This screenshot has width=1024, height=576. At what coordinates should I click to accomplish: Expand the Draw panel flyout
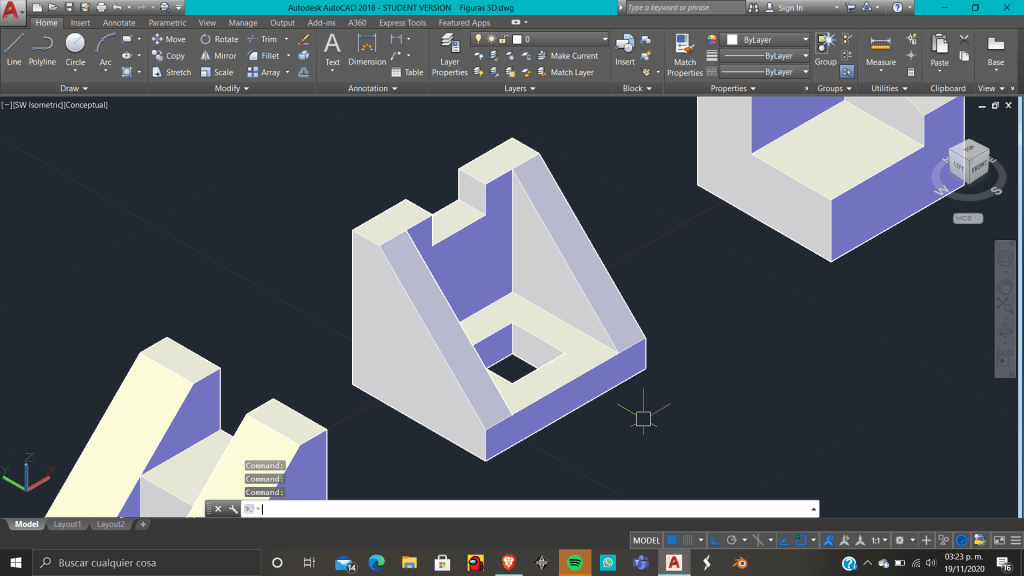click(x=75, y=88)
